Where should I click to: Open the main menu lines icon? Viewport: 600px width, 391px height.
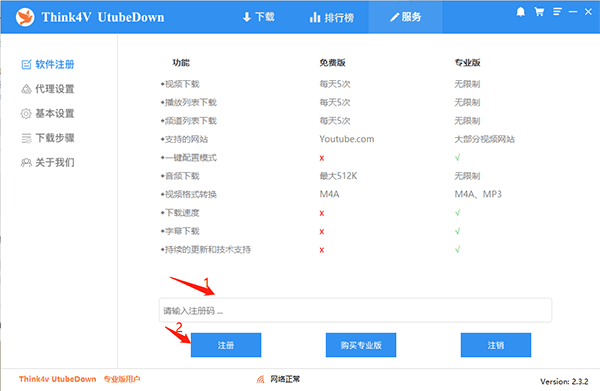click(557, 12)
